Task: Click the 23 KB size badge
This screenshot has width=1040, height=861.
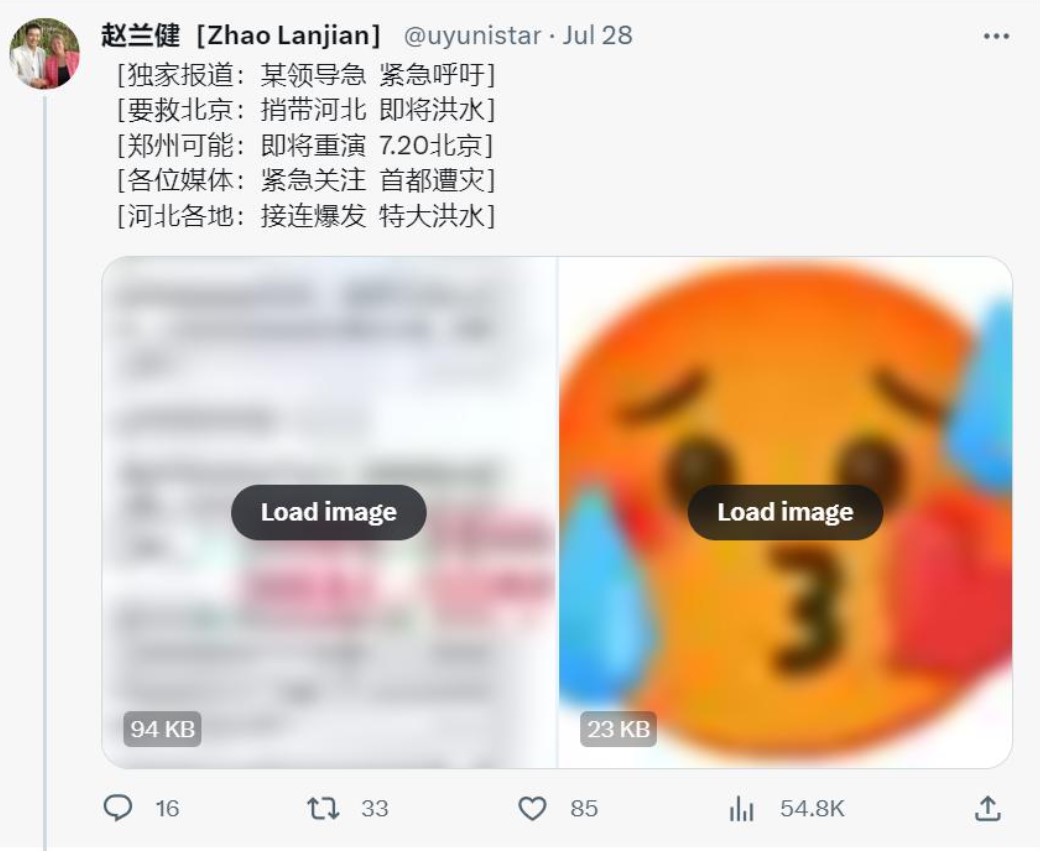Action: pyautogui.click(x=618, y=729)
